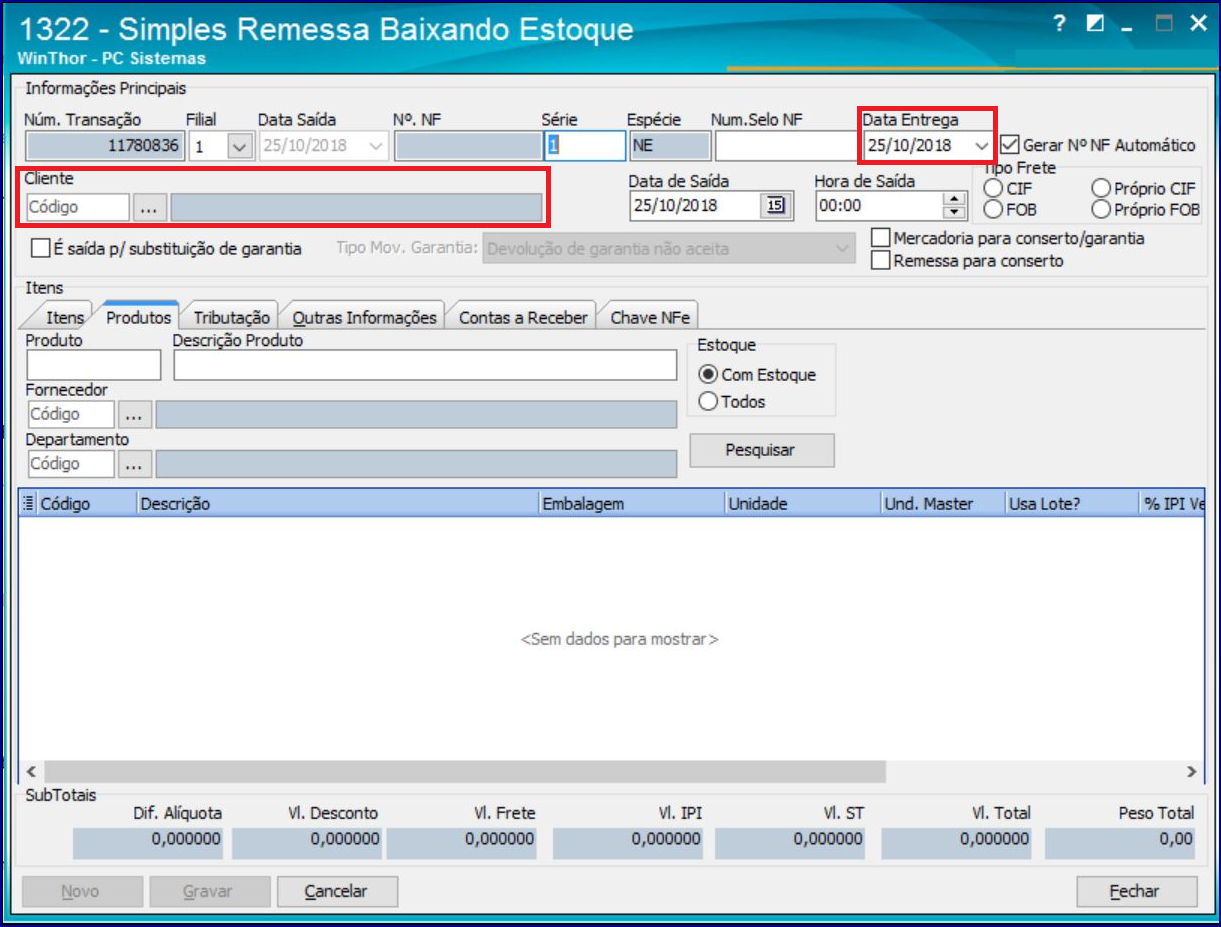Click the Dif. Alíquota subtotal value
The image size is (1221, 927).
tap(149, 843)
